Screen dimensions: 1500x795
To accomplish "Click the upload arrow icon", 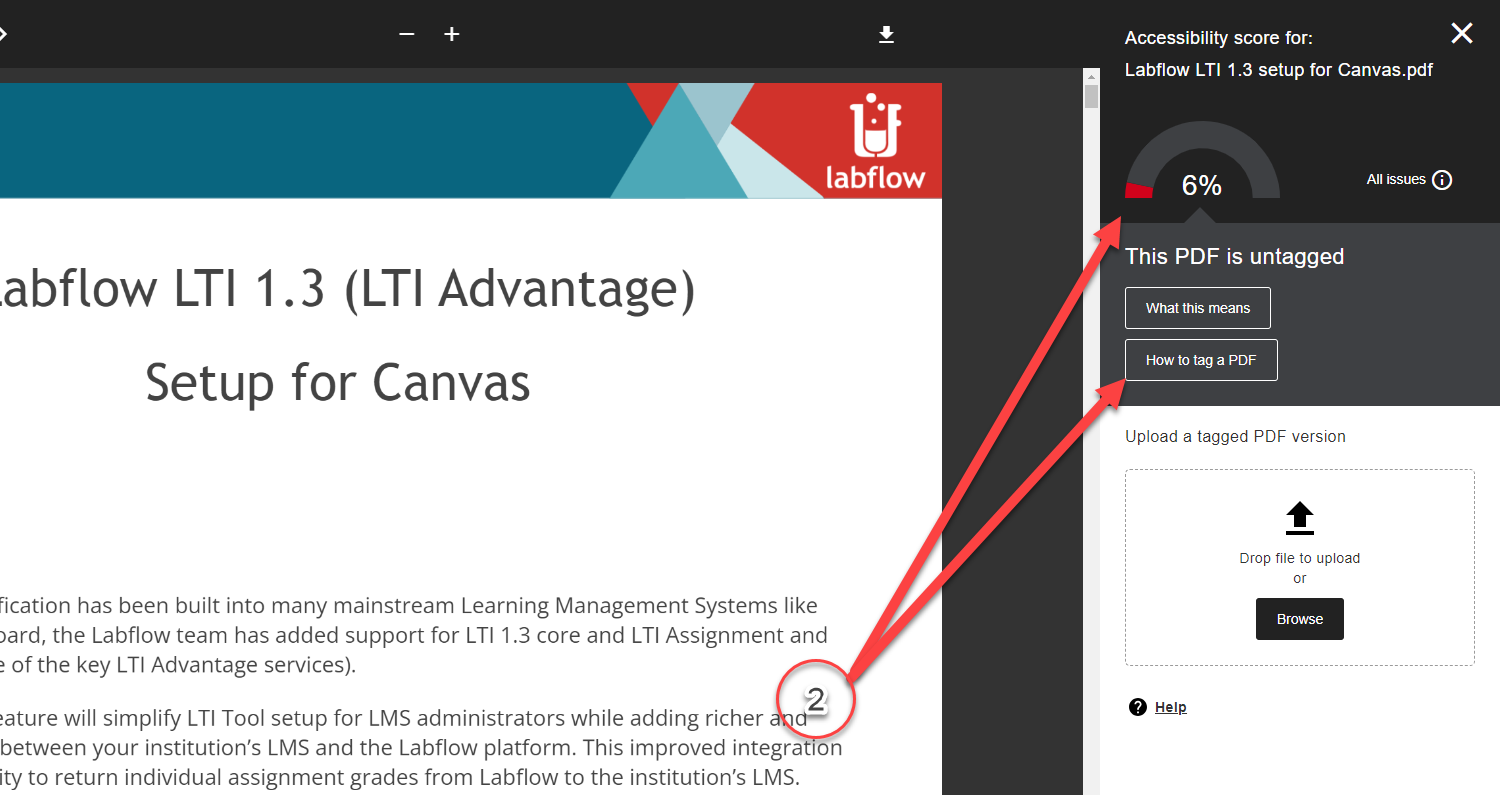I will 1299,517.
